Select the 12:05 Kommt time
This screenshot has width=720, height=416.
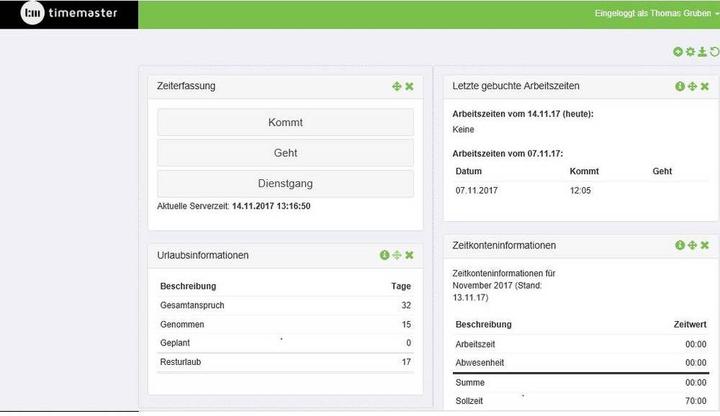coord(580,191)
